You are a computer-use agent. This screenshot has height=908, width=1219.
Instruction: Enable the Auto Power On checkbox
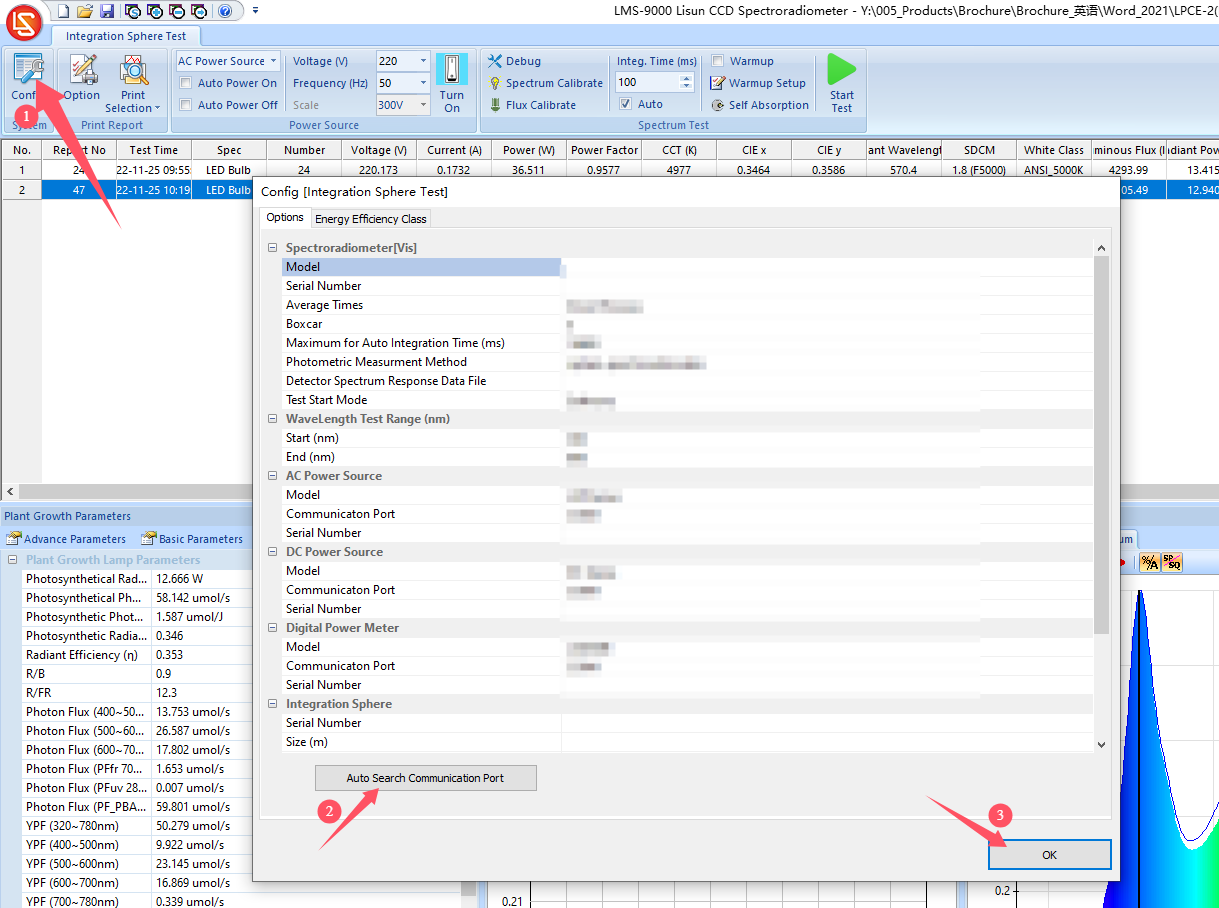(x=185, y=83)
